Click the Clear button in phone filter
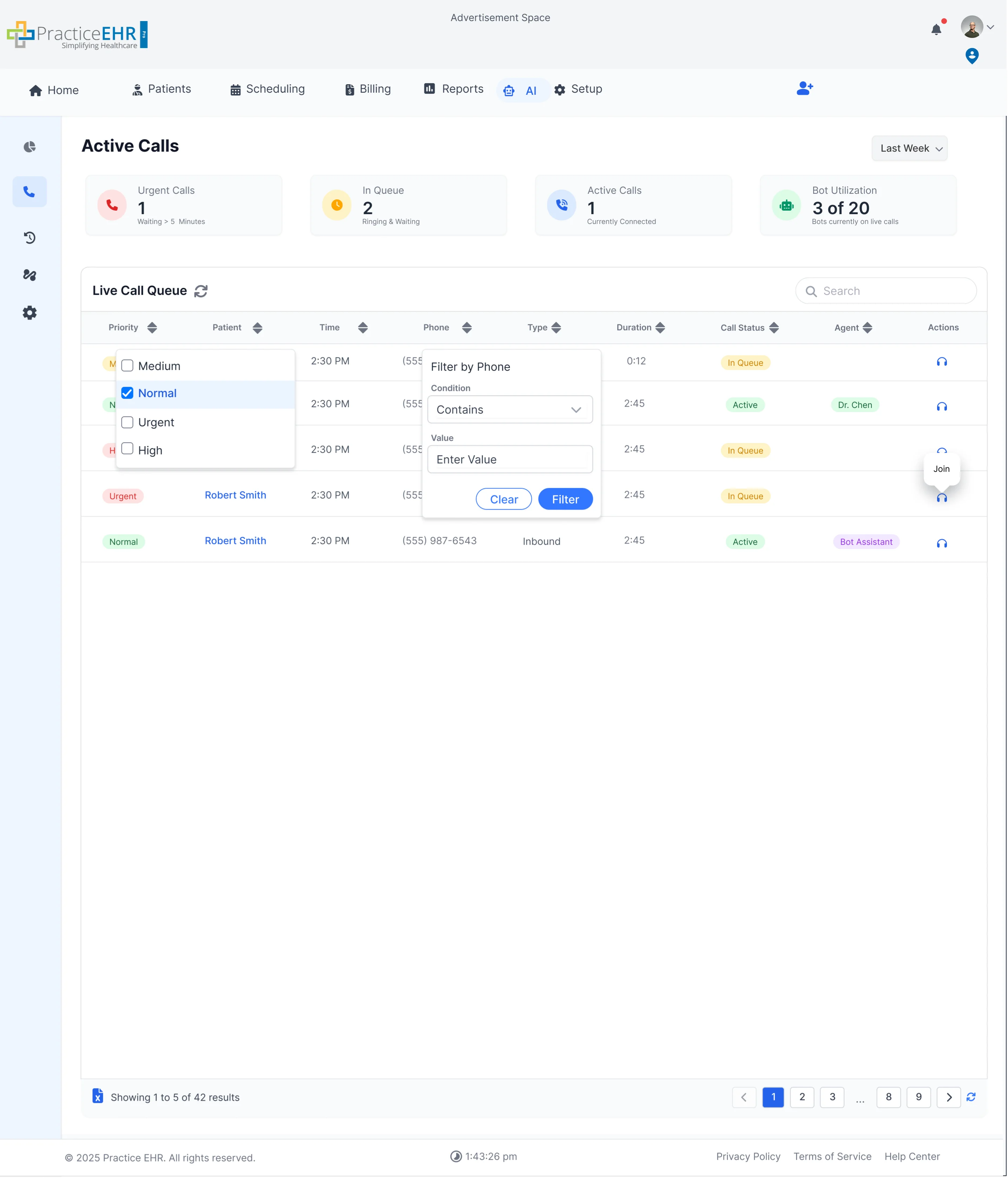Screen dimensions: 1008x1178 click(503, 499)
